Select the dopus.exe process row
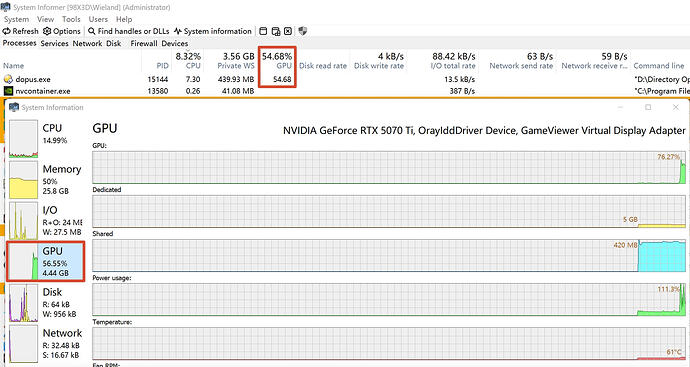Viewport: 690px width, 367px height. 345,79
